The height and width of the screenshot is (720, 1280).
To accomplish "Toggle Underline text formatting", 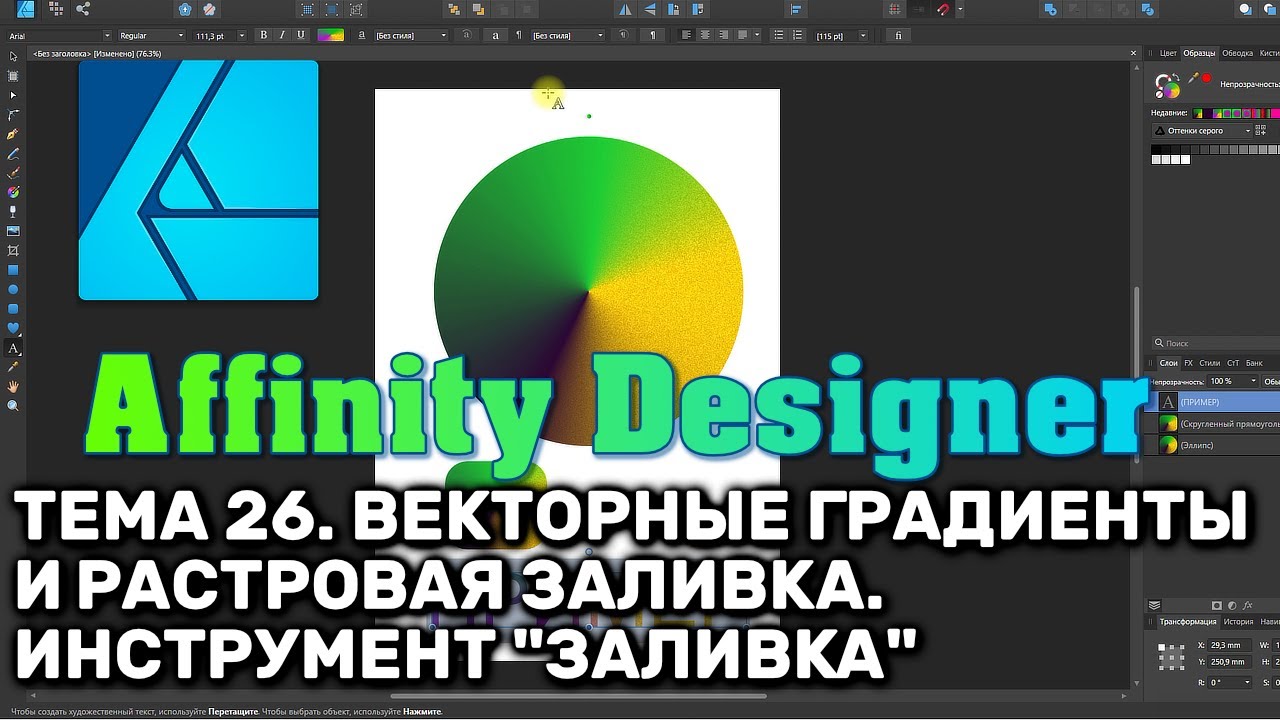I will coord(300,35).
